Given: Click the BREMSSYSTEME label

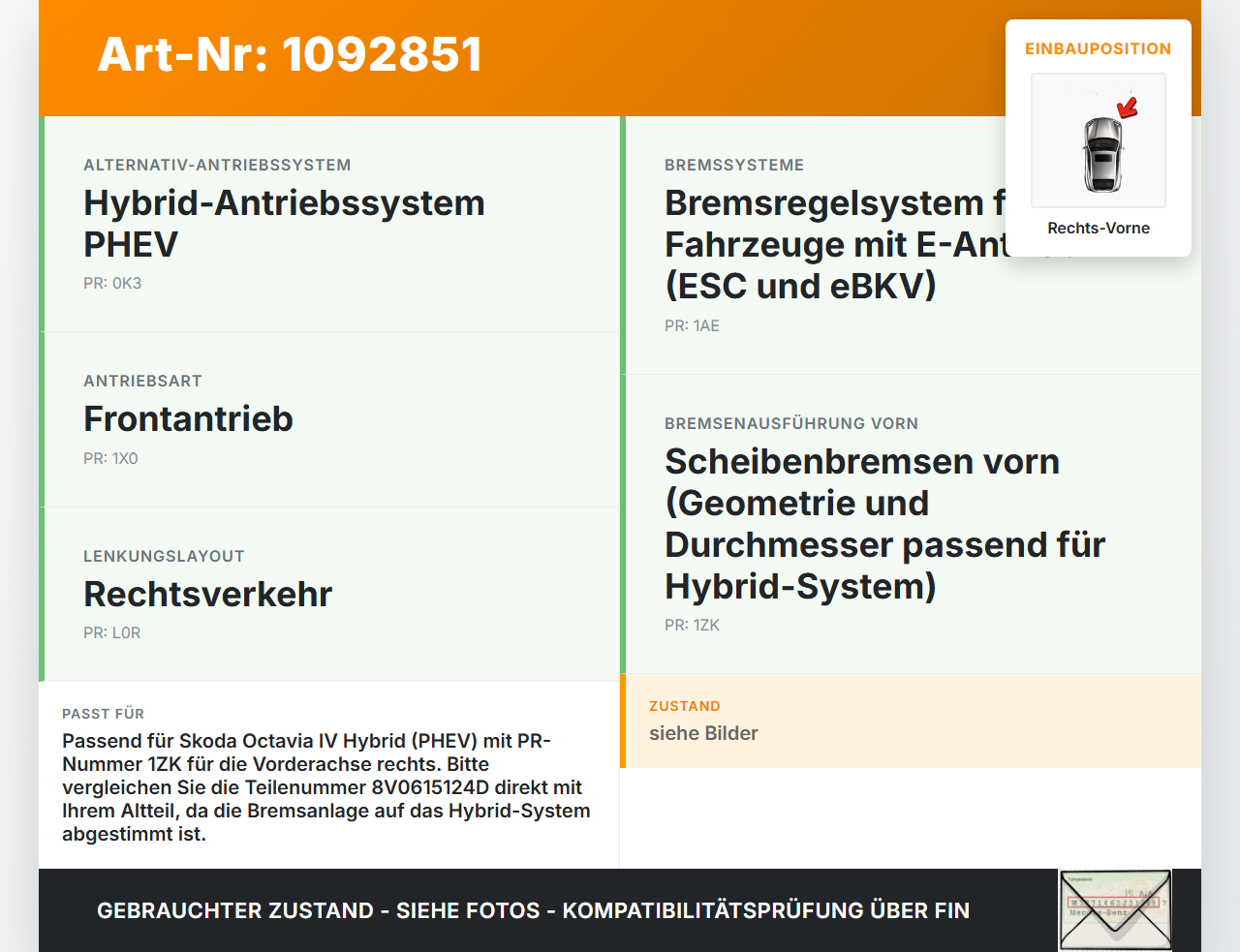Looking at the screenshot, I should [734, 165].
